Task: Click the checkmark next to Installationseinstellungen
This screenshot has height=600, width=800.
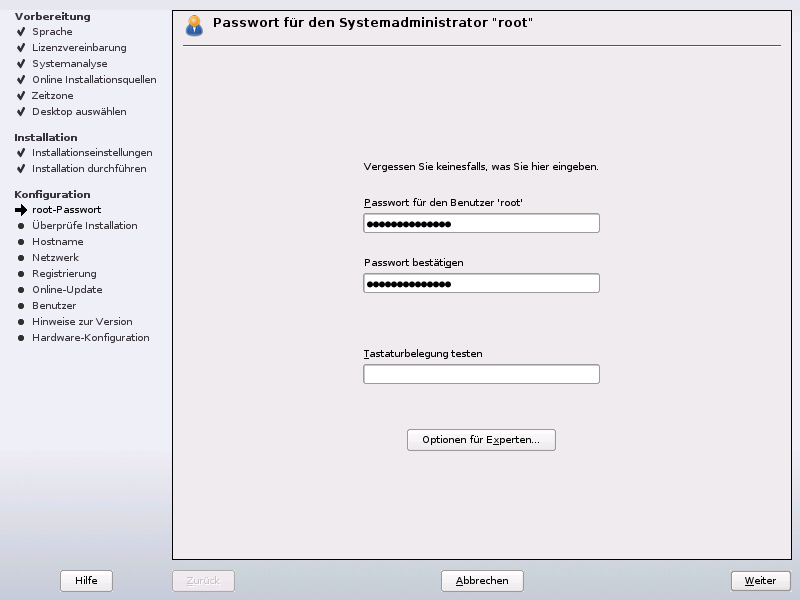Action: click(21, 153)
